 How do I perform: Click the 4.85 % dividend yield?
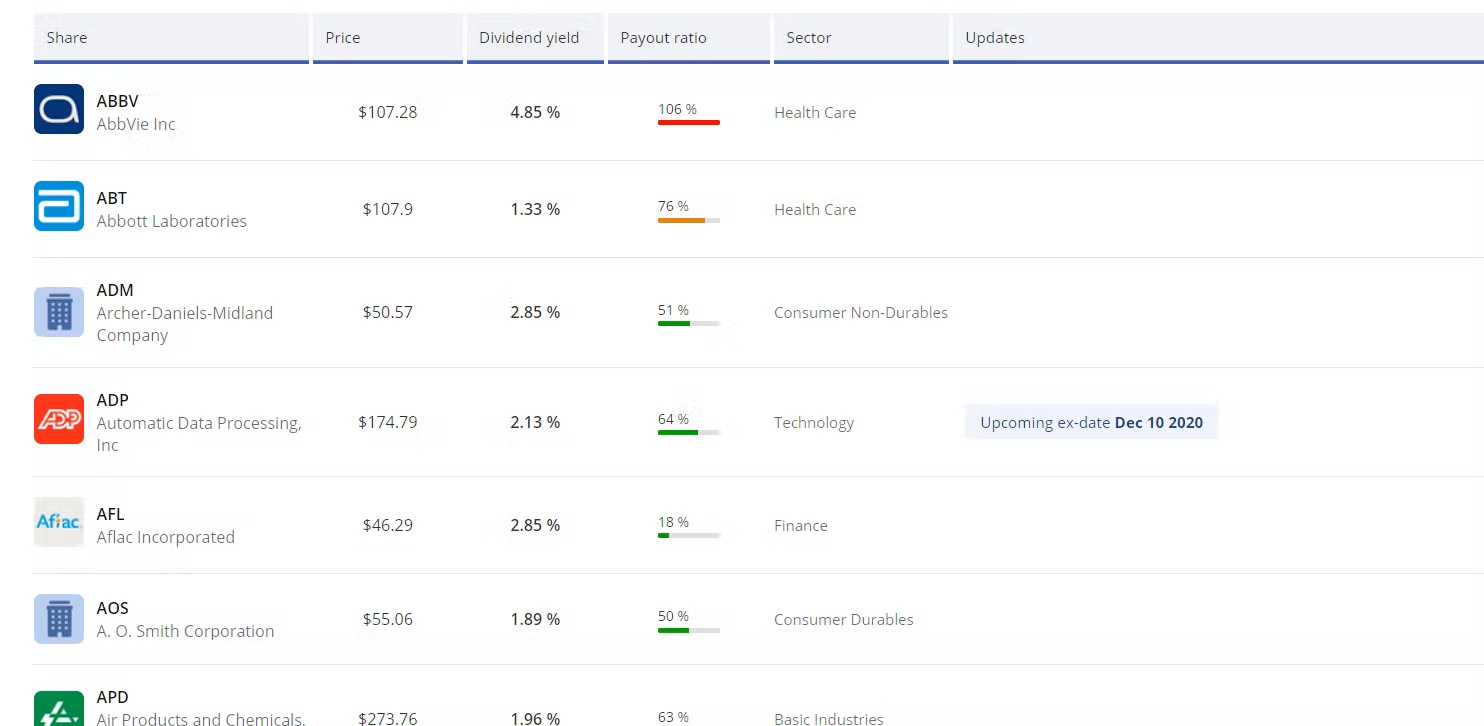(x=535, y=112)
